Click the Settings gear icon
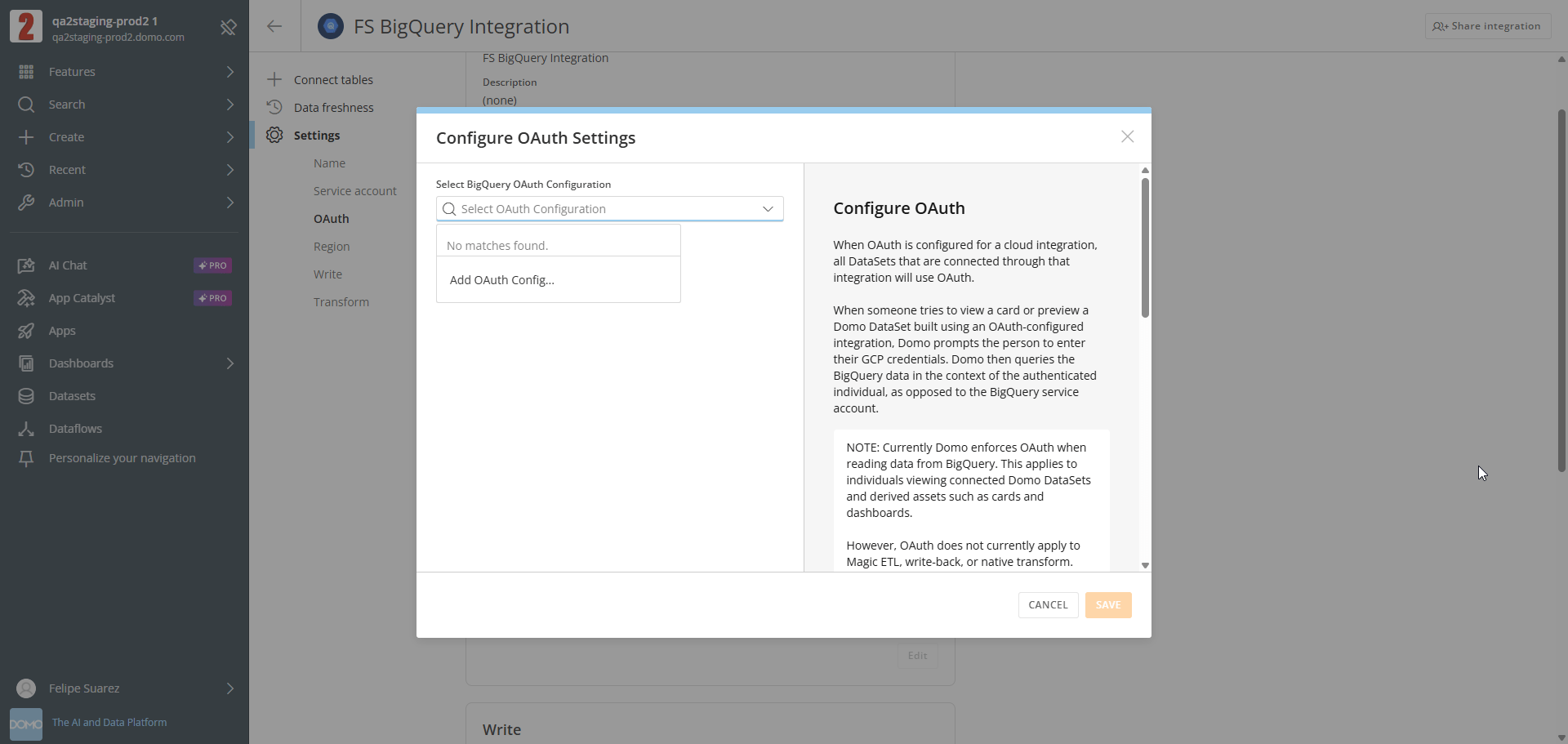This screenshot has width=1568, height=744. pyautogui.click(x=274, y=135)
